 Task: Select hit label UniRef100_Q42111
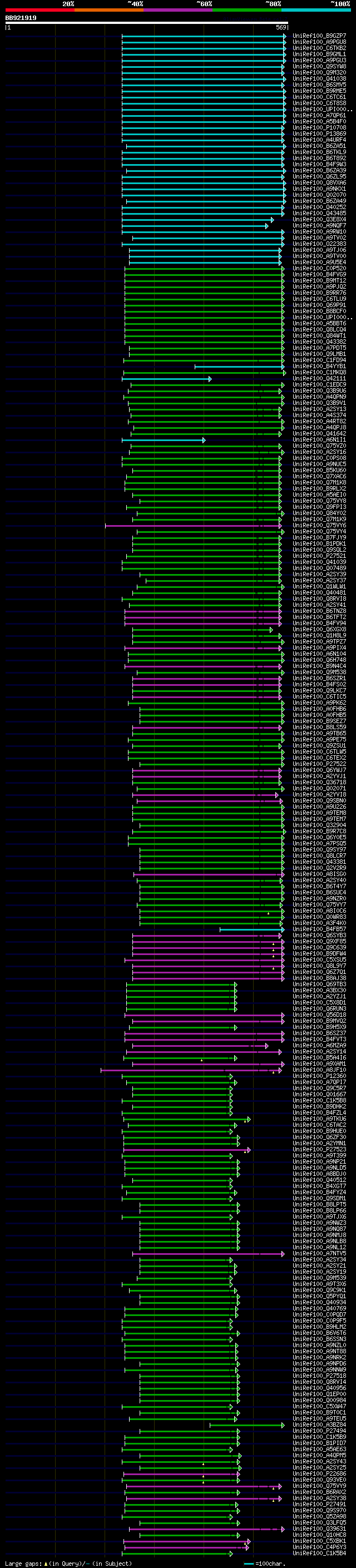coord(319,379)
